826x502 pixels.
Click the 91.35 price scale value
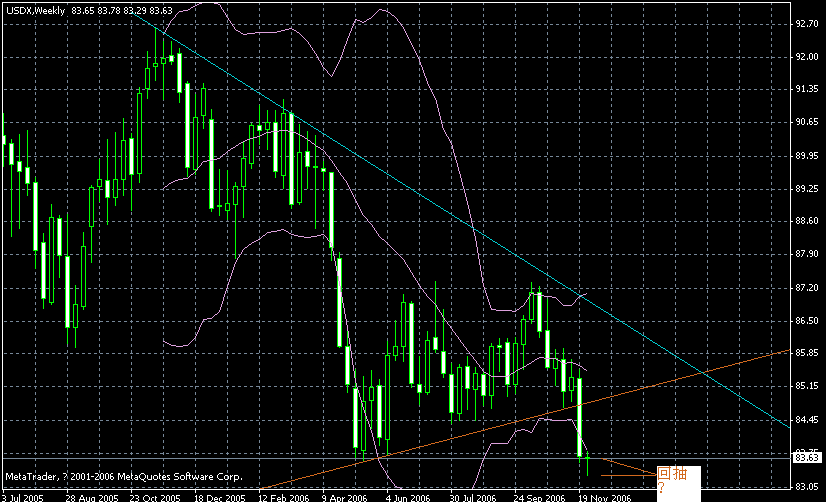807,89
